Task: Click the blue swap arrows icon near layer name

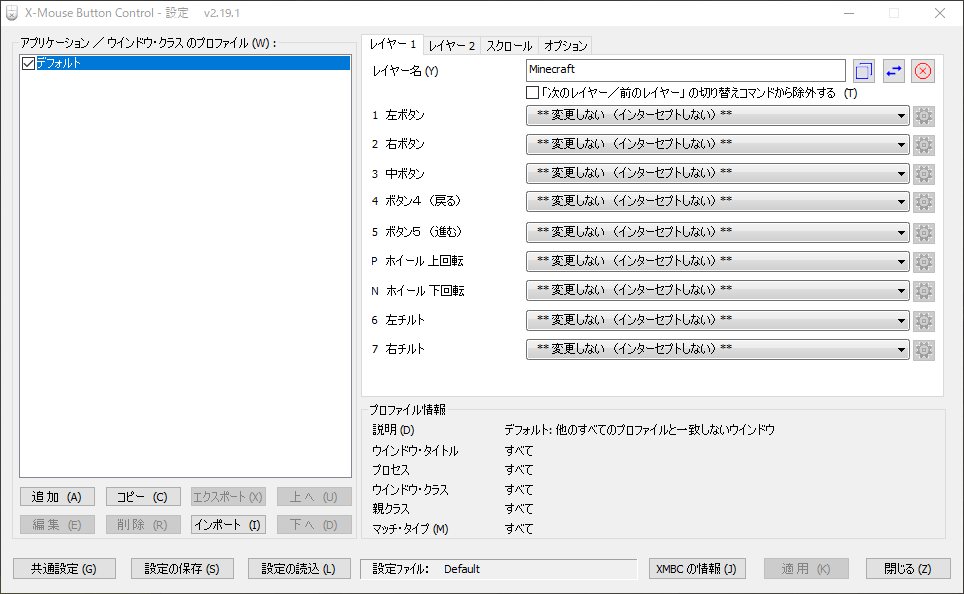Action: coord(893,70)
